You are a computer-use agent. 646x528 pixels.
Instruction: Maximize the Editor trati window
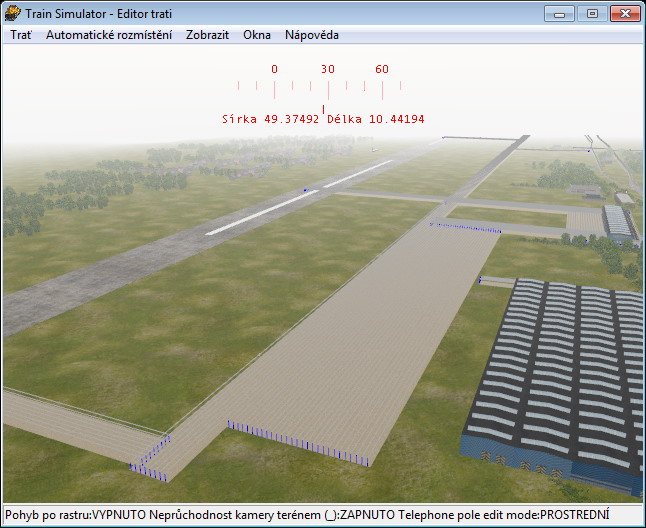(592, 14)
